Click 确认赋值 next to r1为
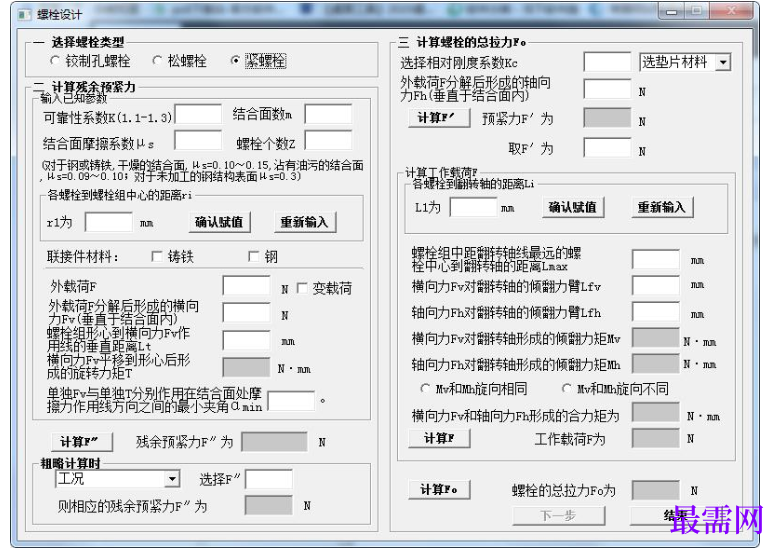The height and width of the screenshot is (551, 782). (x=219, y=222)
